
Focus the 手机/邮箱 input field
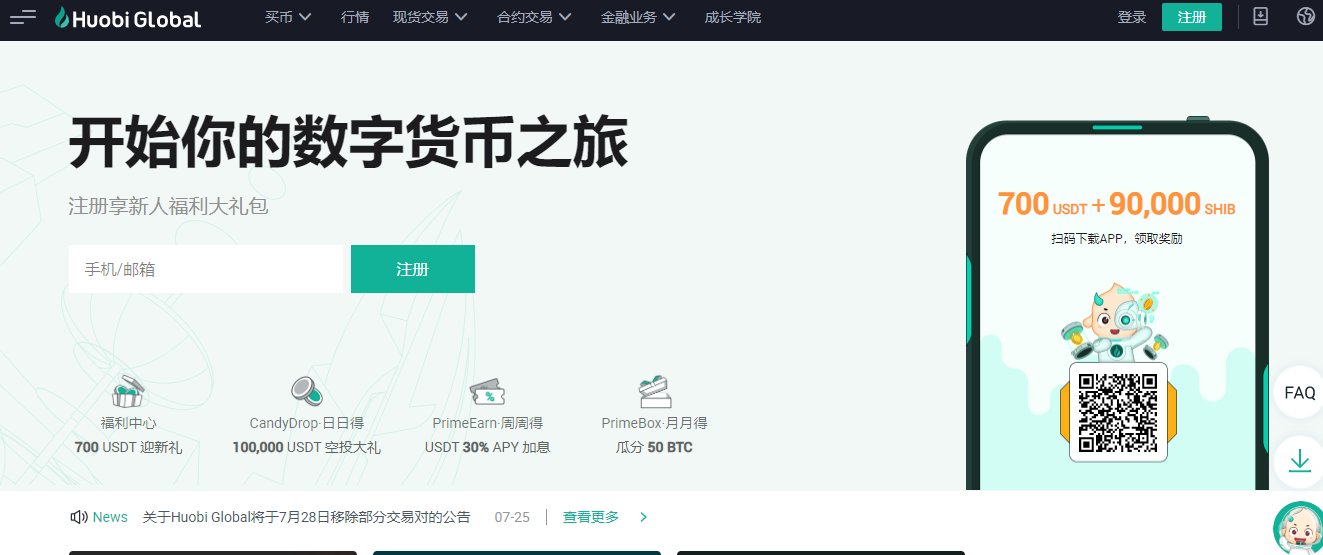click(x=205, y=269)
